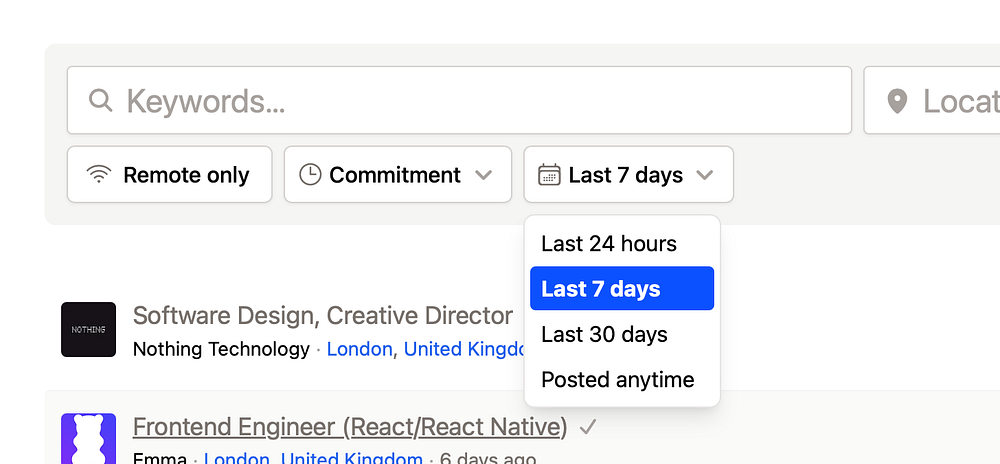Toggle the Remote only filter
The image size is (1000, 464).
click(170, 175)
